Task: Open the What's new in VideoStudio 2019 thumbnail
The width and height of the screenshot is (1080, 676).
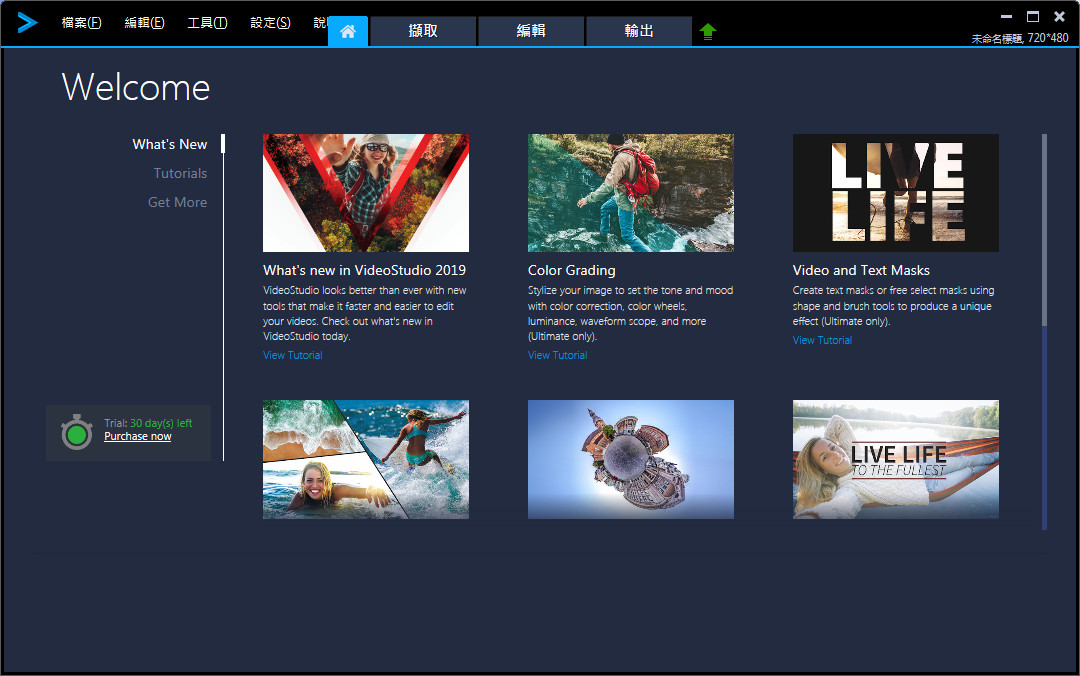Action: click(x=366, y=193)
